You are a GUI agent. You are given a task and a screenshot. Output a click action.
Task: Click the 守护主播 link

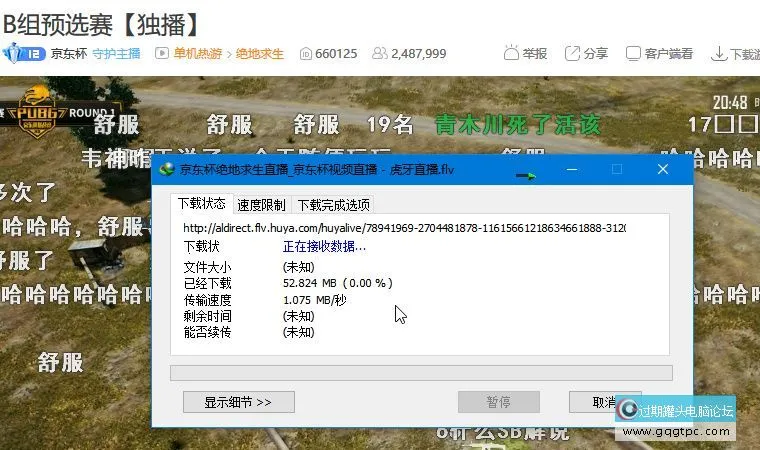click(116, 53)
